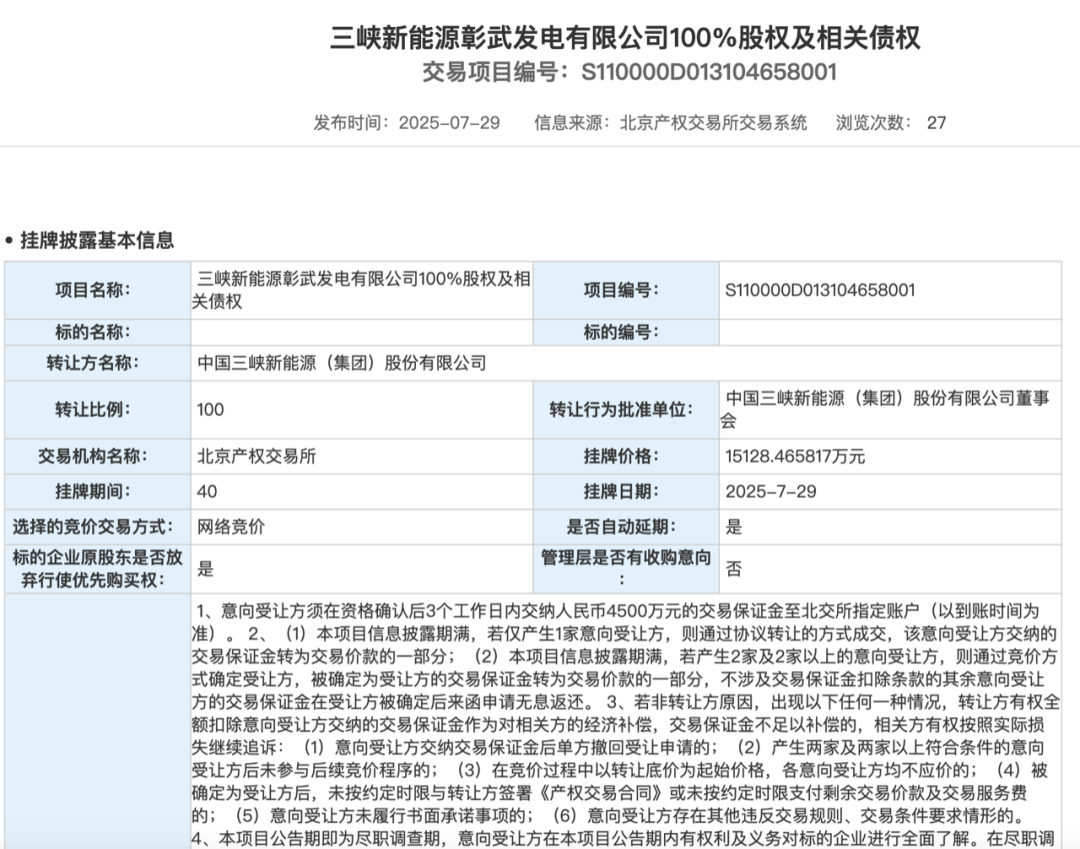Select transaction number heading 交易项目编号：S110000D013104658001

coord(630,72)
